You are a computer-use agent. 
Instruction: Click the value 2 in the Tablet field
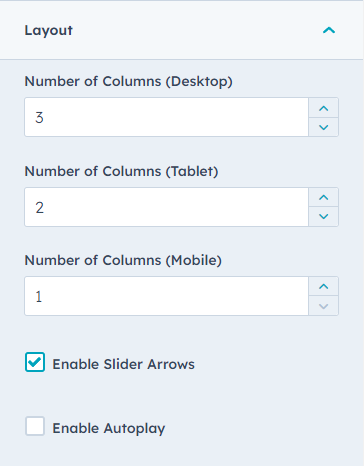click(x=39, y=208)
